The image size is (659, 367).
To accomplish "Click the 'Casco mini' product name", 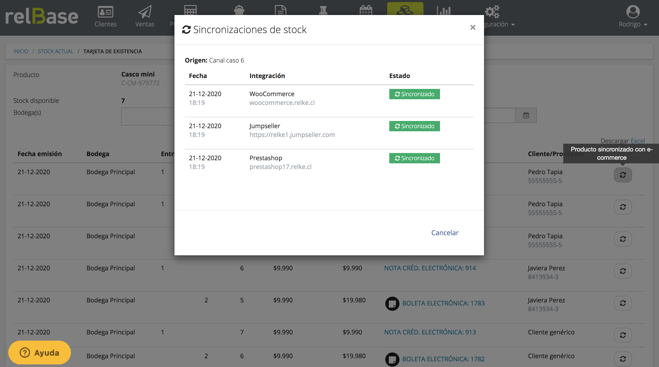I will coord(138,74).
